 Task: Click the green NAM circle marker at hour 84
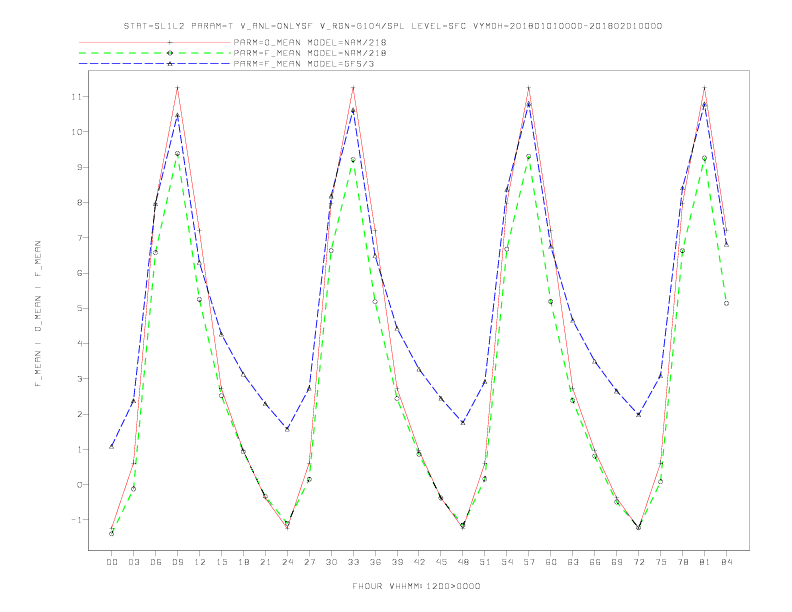click(x=726, y=303)
